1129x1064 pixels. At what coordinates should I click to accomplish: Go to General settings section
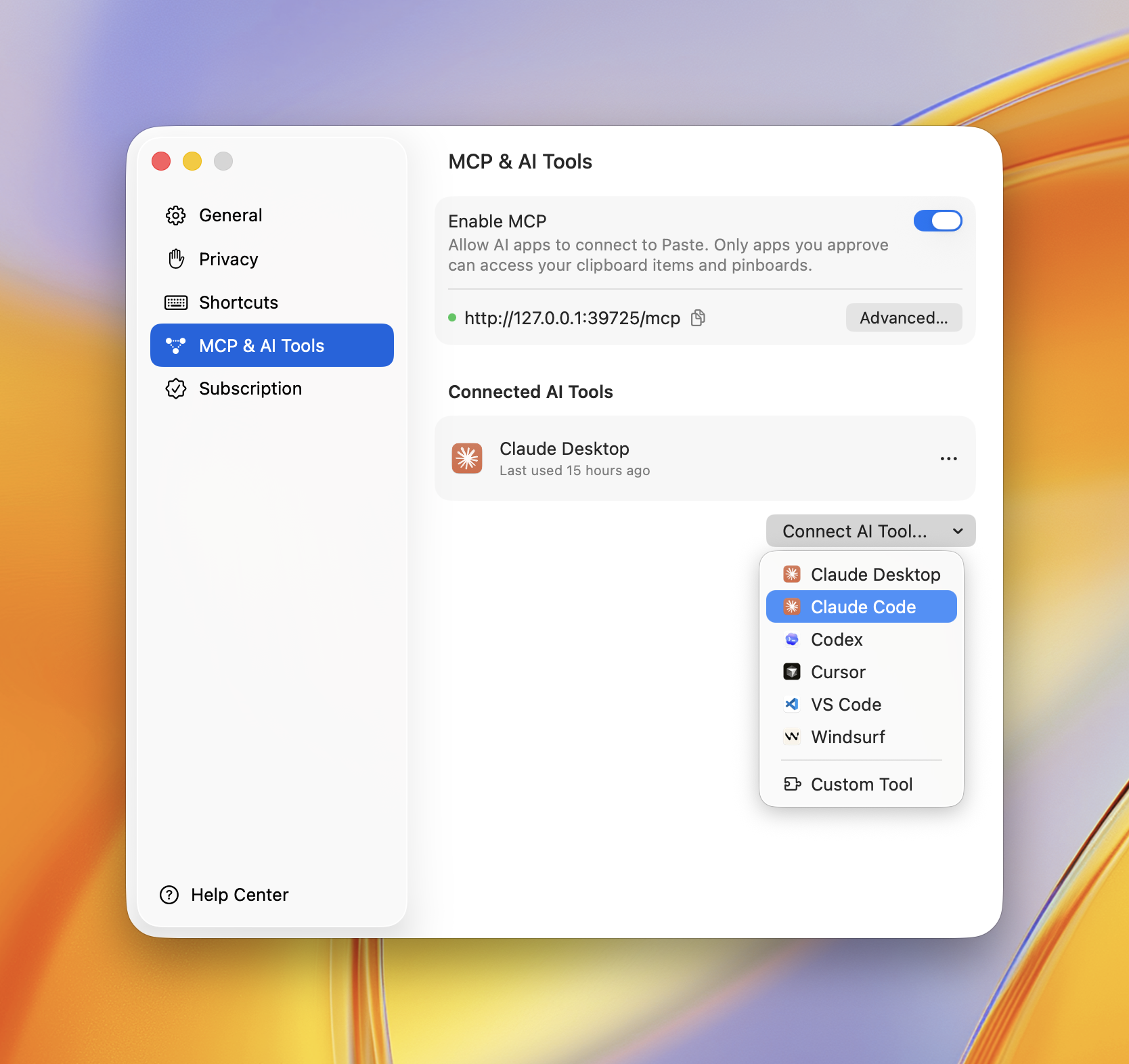(x=272, y=215)
